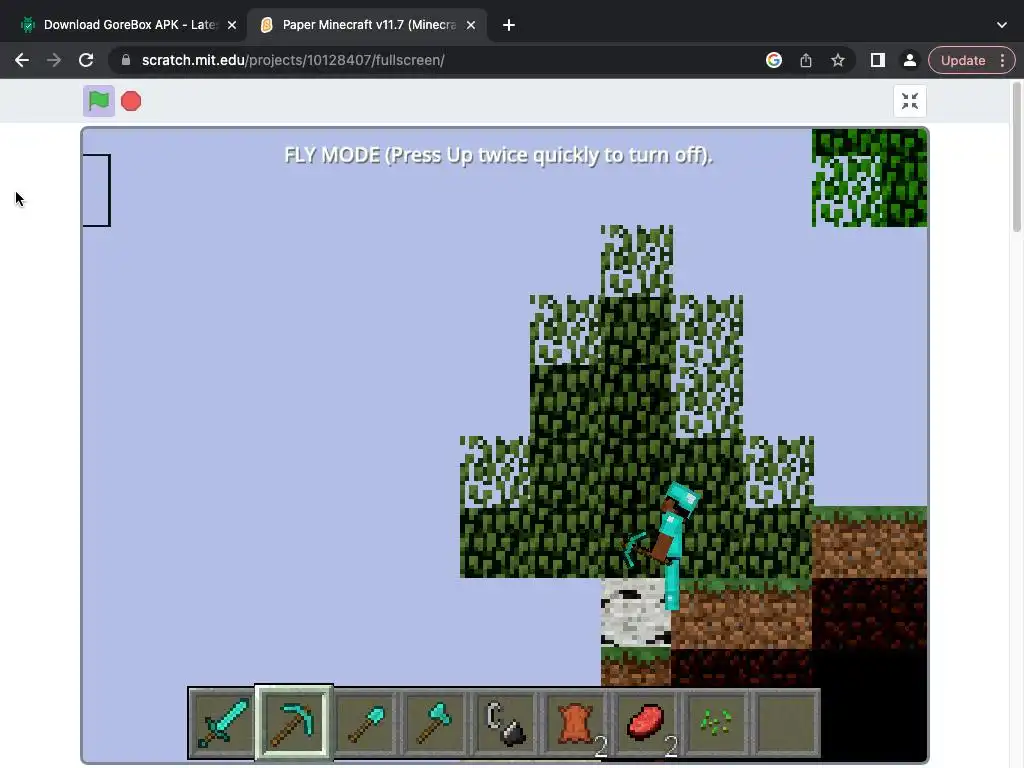Bookmark this page with star icon
This screenshot has height=768, width=1024.
(838, 60)
